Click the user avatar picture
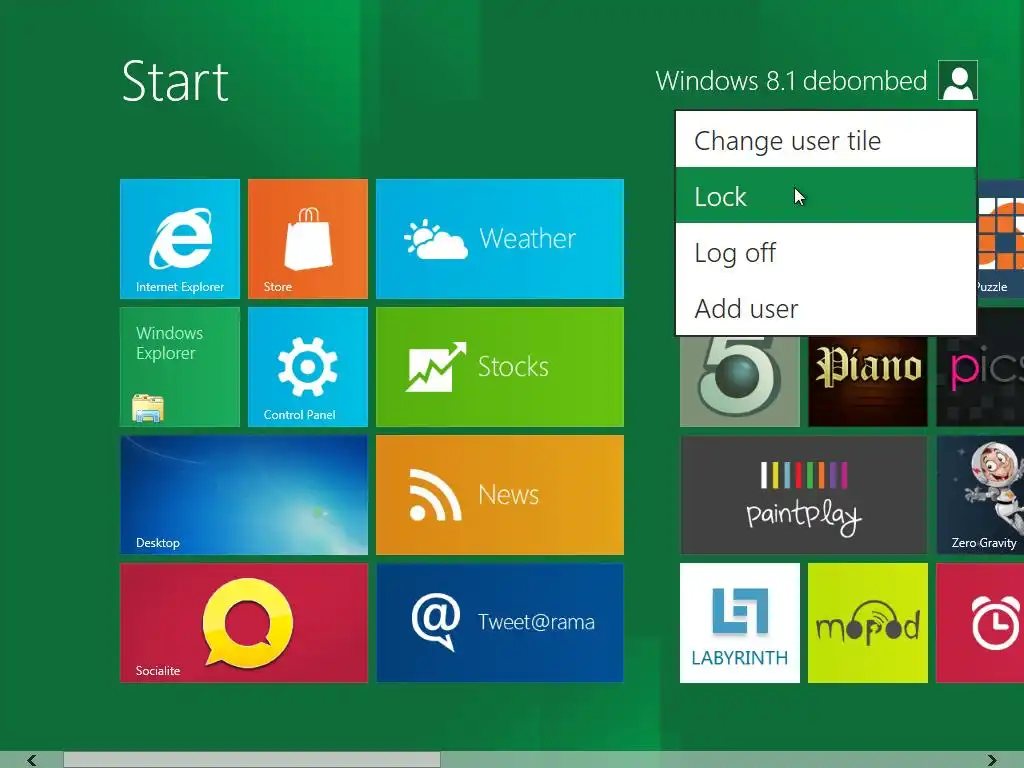 coord(957,80)
